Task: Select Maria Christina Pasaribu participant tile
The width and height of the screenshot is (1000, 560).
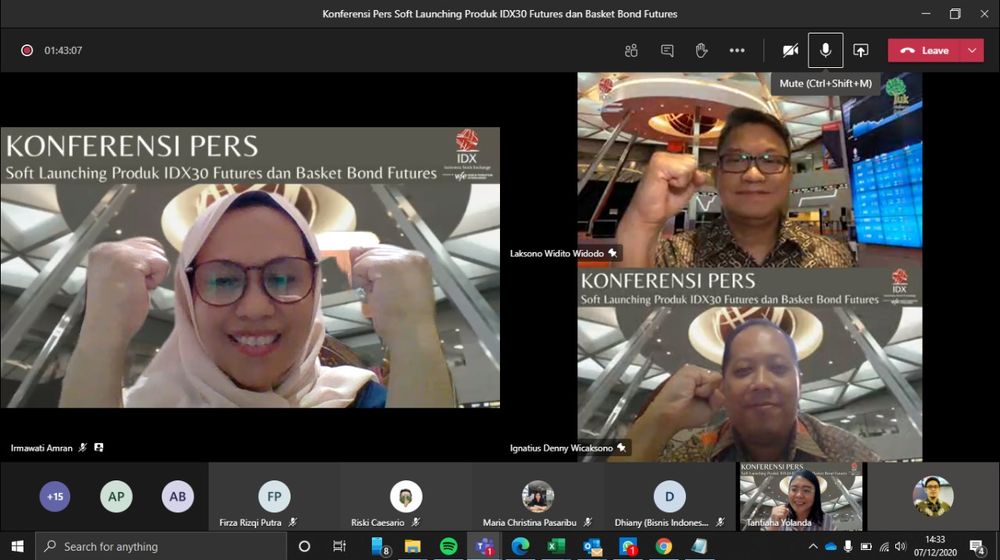Action: 538,497
